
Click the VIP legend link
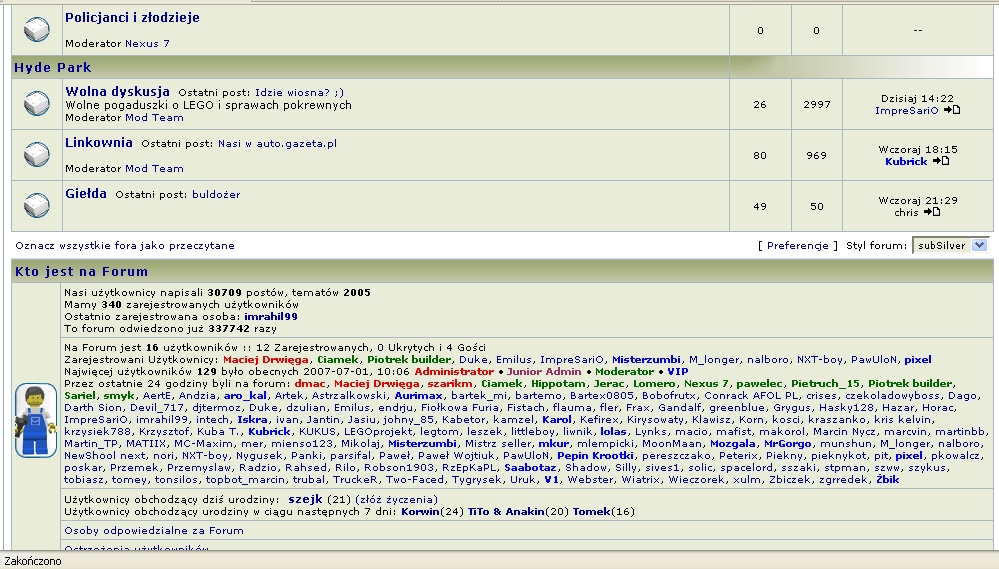tap(678, 371)
